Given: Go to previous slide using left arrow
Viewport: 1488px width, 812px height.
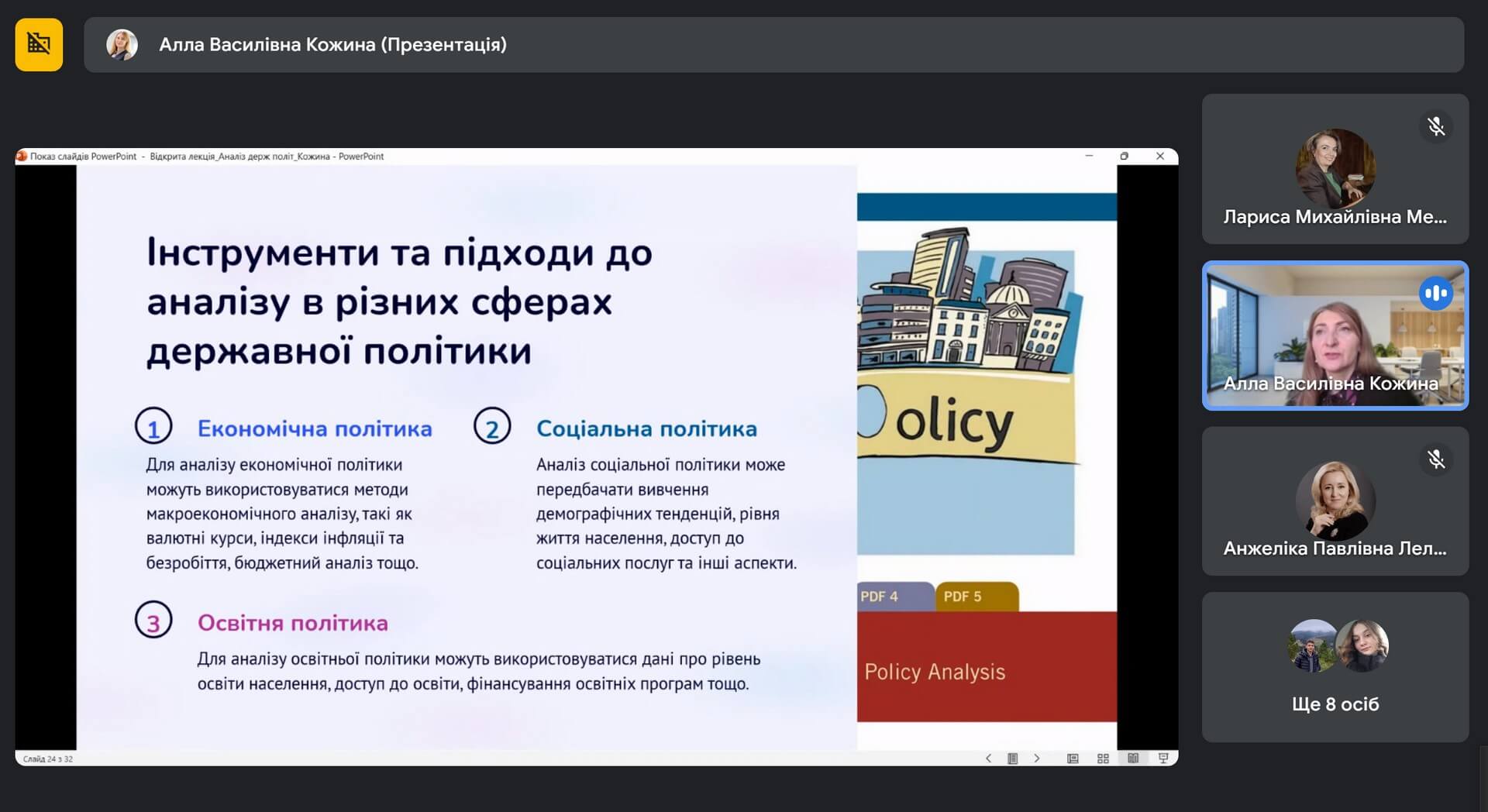Looking at the screenshot, I should tap(988, 759).
